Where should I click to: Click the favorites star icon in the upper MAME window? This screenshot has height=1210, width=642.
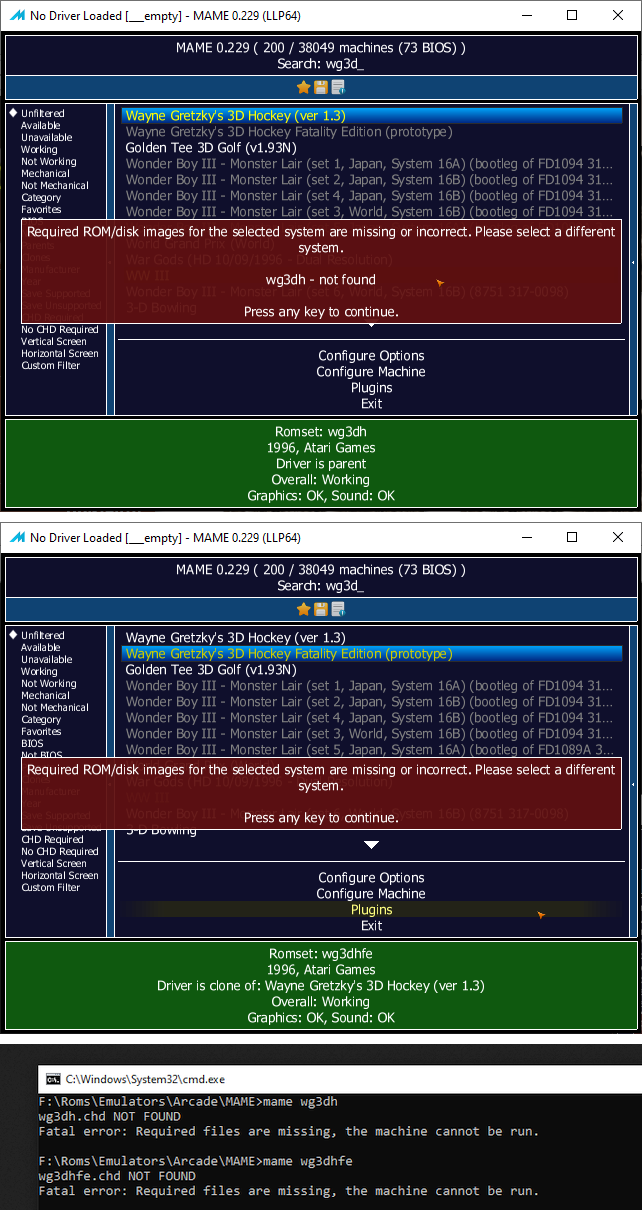coord(304,87)
